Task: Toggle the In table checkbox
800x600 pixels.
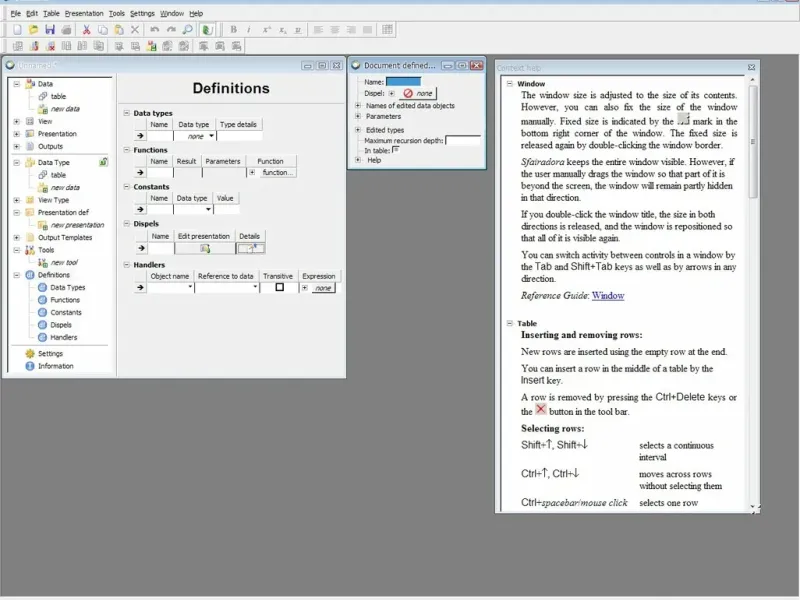Action: (396, 150)
